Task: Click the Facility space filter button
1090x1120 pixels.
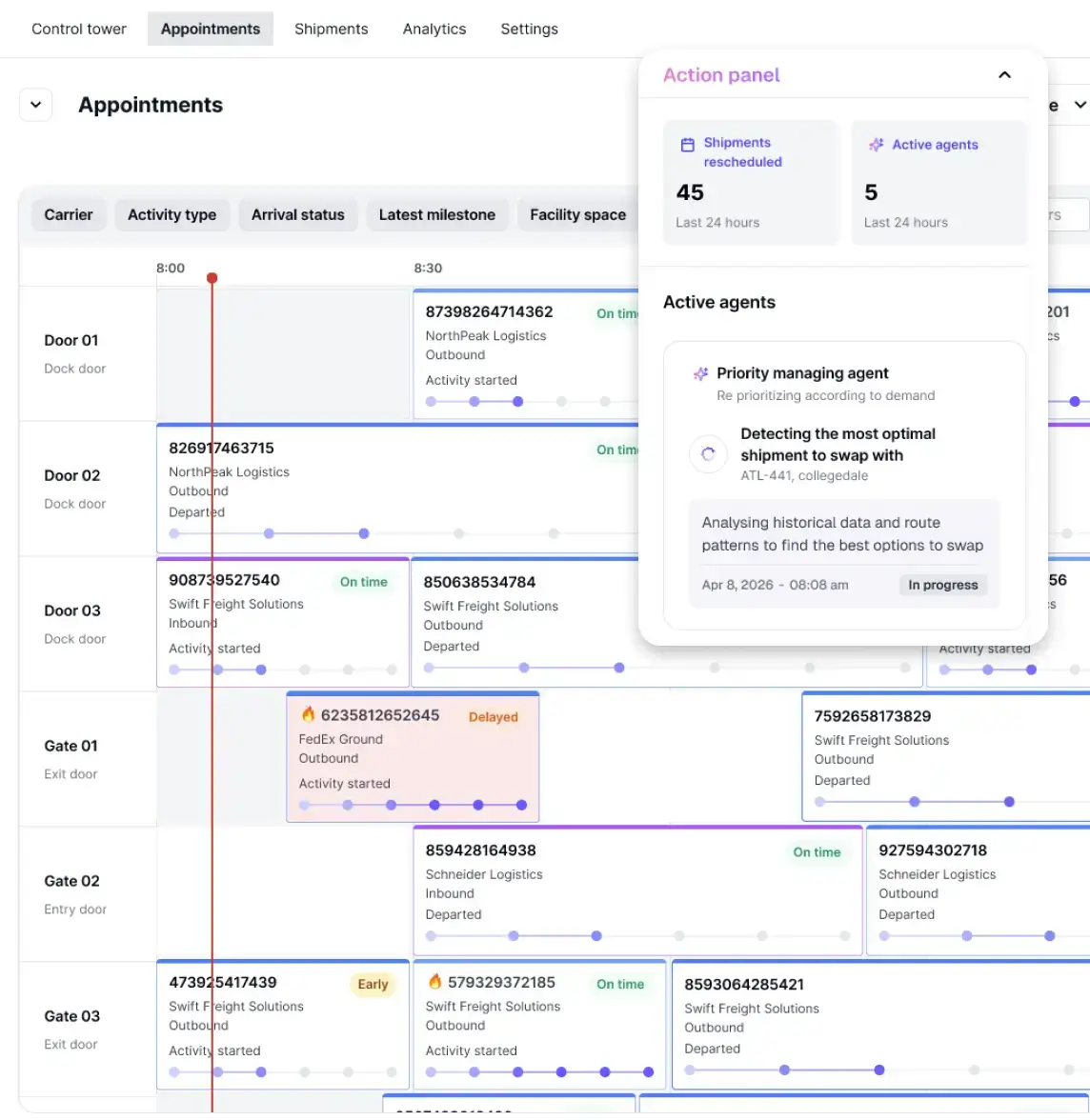Action: point(577,215)
